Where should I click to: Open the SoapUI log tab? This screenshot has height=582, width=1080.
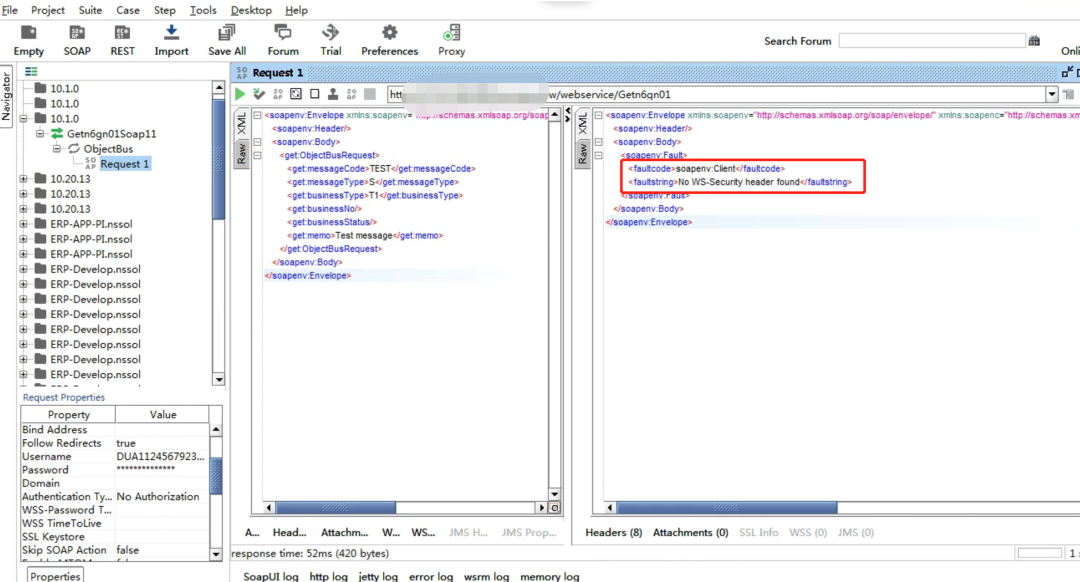pos(271,576)
